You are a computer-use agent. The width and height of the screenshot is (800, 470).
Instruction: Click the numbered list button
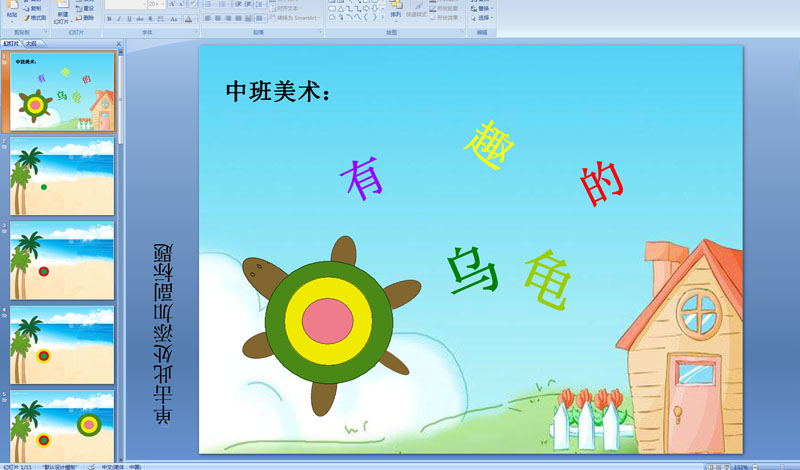tap(224, 4)
